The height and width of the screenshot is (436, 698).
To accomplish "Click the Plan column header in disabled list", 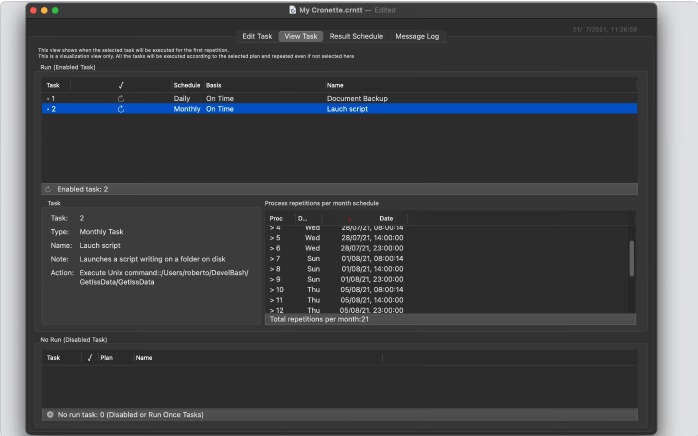I will coord(106,358).
